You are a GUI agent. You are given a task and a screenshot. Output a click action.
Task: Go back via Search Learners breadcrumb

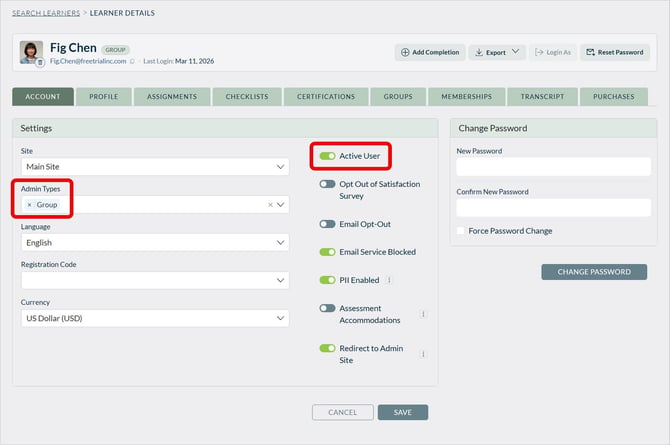click(46, 13)
